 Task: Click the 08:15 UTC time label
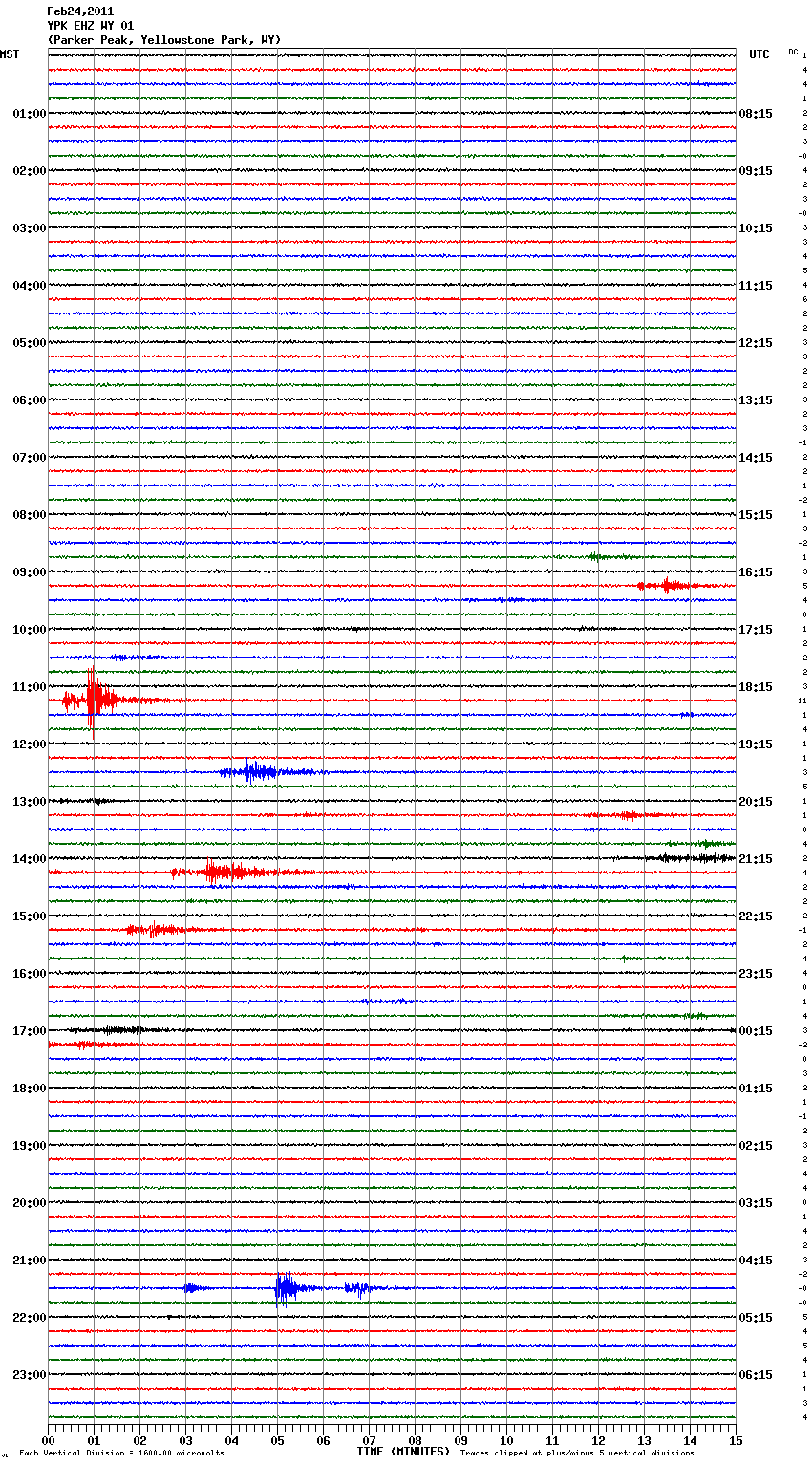(x=756, y=114)
